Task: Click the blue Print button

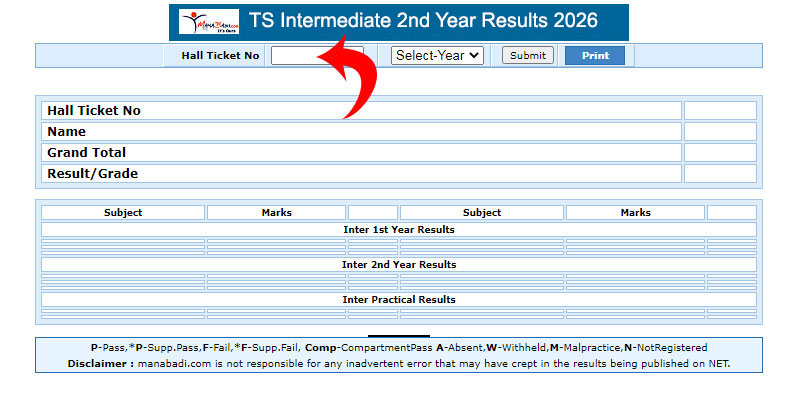Action: pos(595,56)
